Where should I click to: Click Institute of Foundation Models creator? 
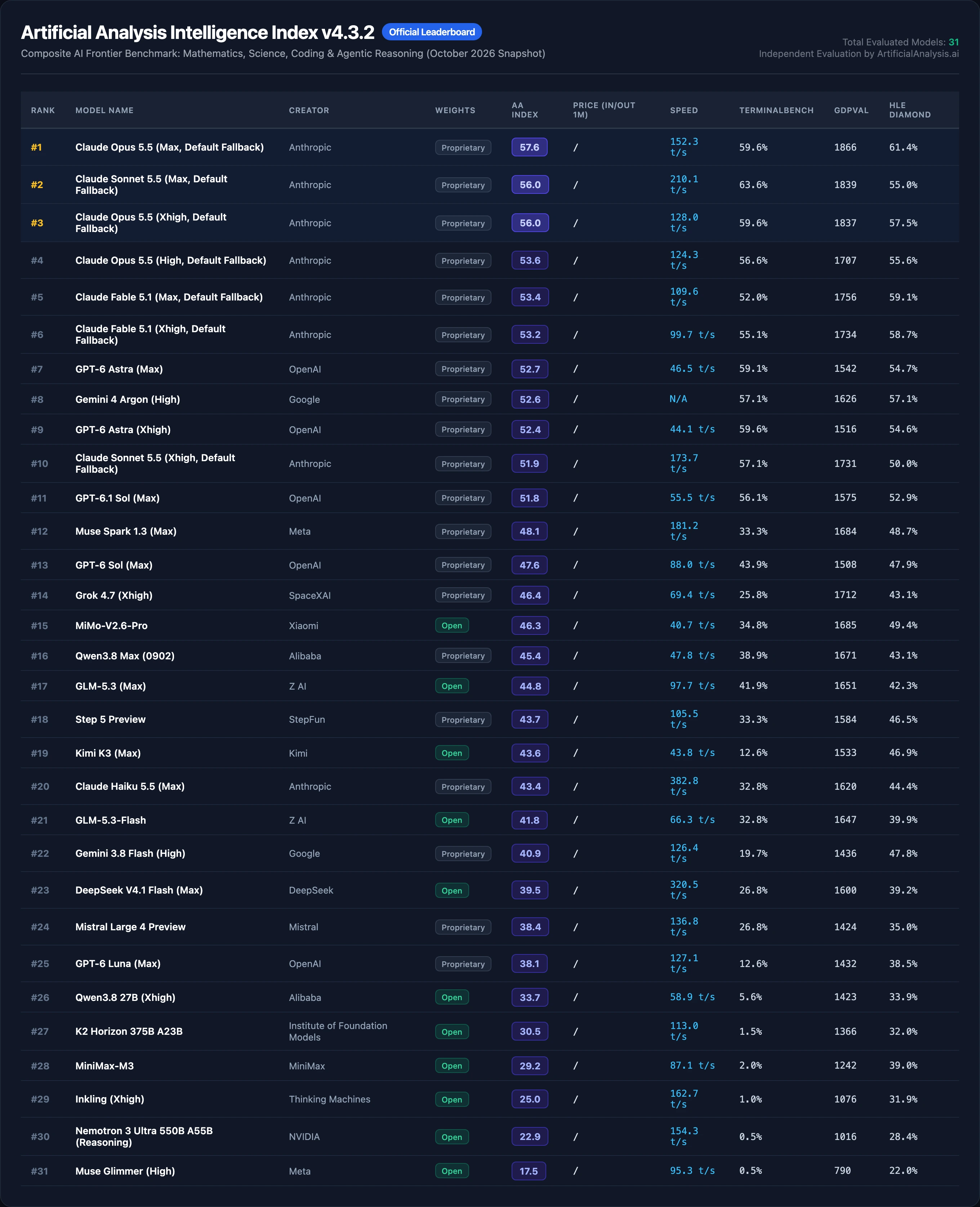coord(338,1032)
